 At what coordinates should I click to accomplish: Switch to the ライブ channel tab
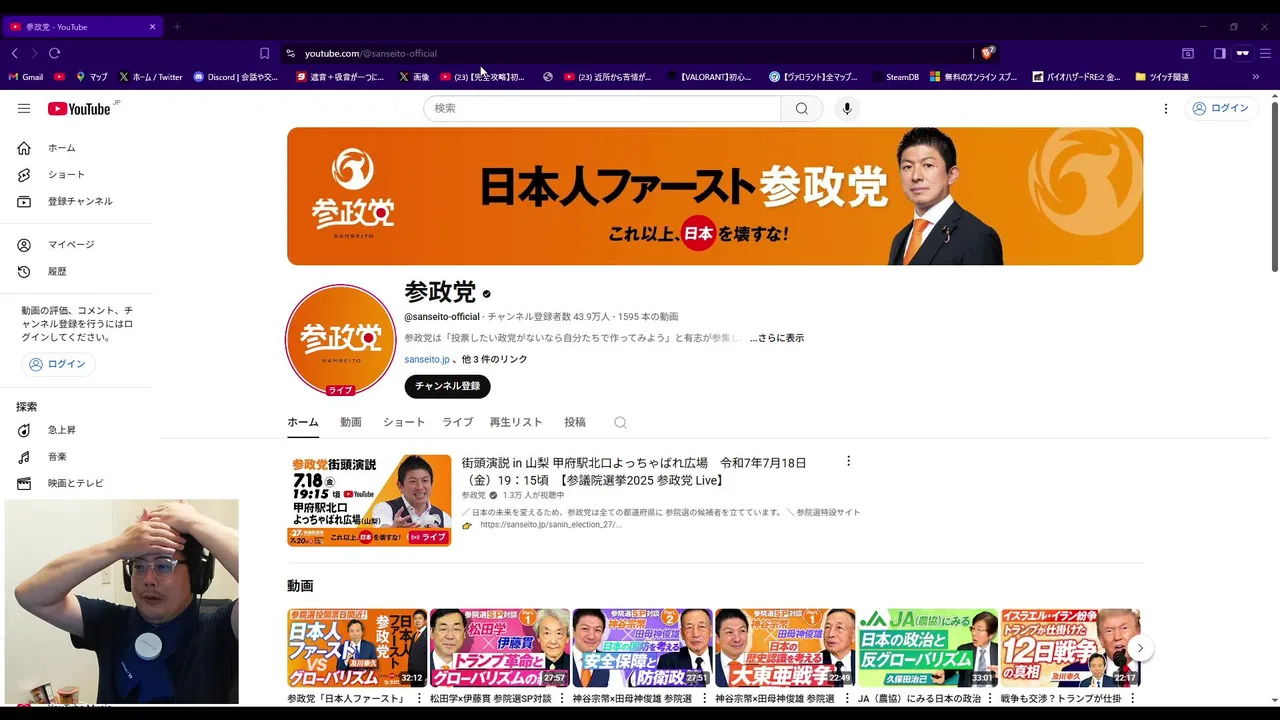(x=458, y=422)
